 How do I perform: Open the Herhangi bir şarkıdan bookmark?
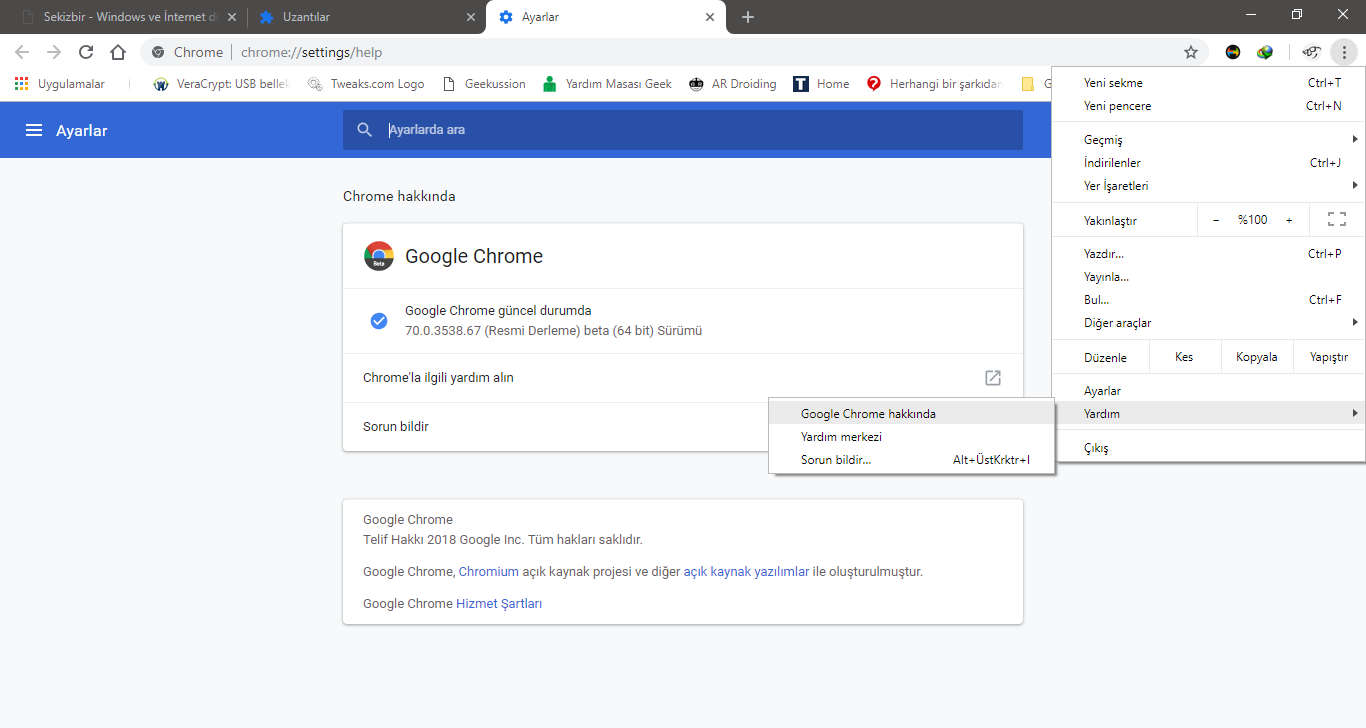(x=934, y=84)
